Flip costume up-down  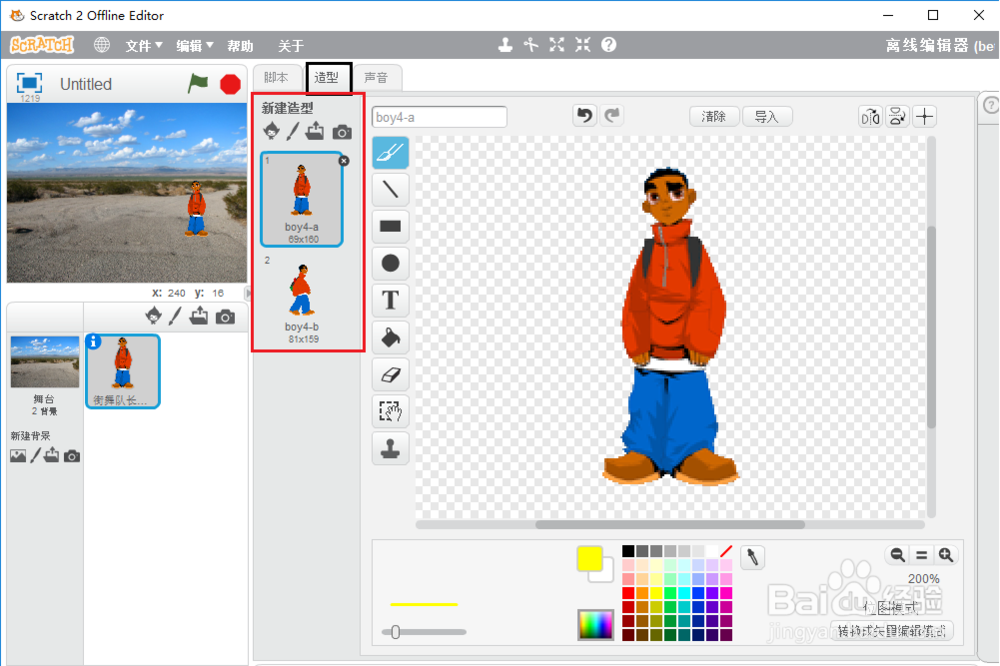pyautogui.click(x=897, y=117)
